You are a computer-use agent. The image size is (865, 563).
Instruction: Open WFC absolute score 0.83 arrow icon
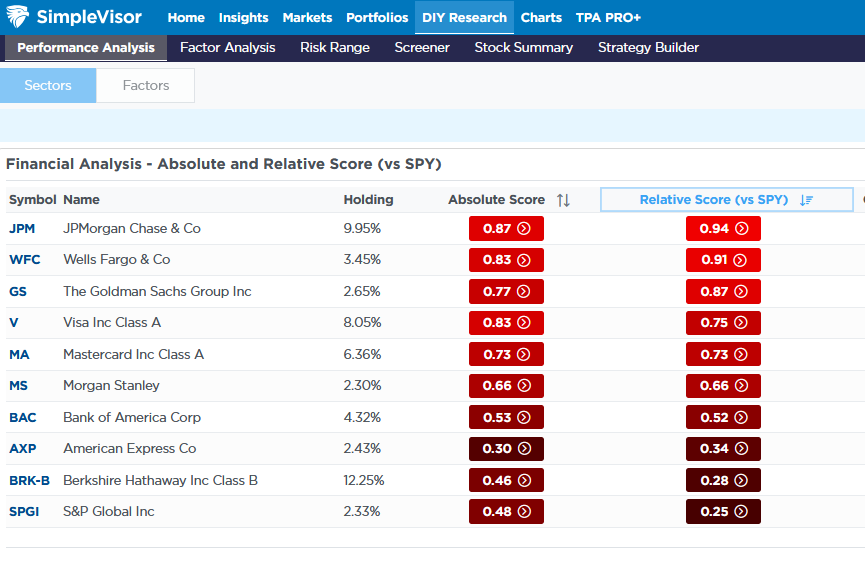[524, 260]
